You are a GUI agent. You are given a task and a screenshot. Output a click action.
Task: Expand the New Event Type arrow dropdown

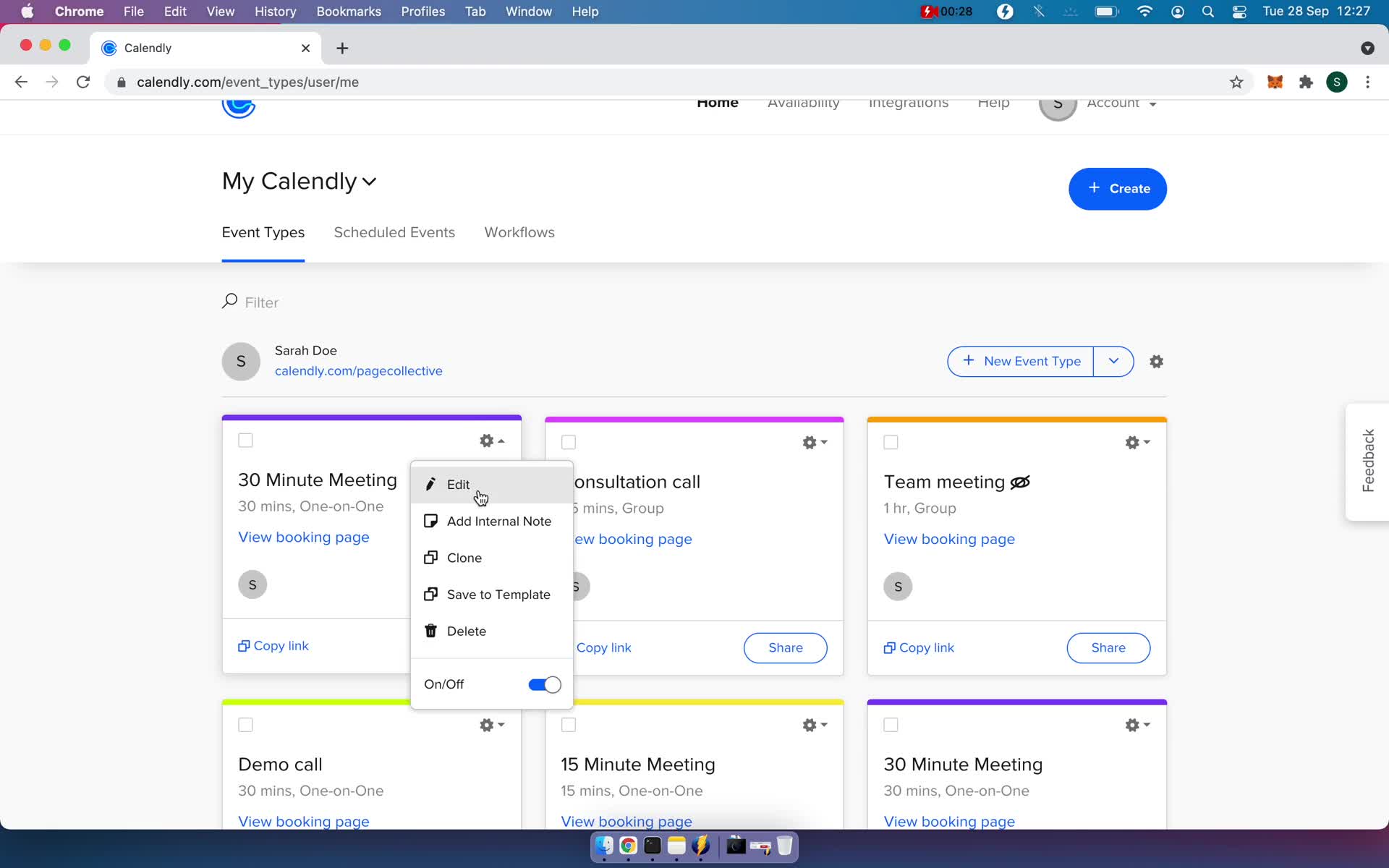pos(1113,361)
